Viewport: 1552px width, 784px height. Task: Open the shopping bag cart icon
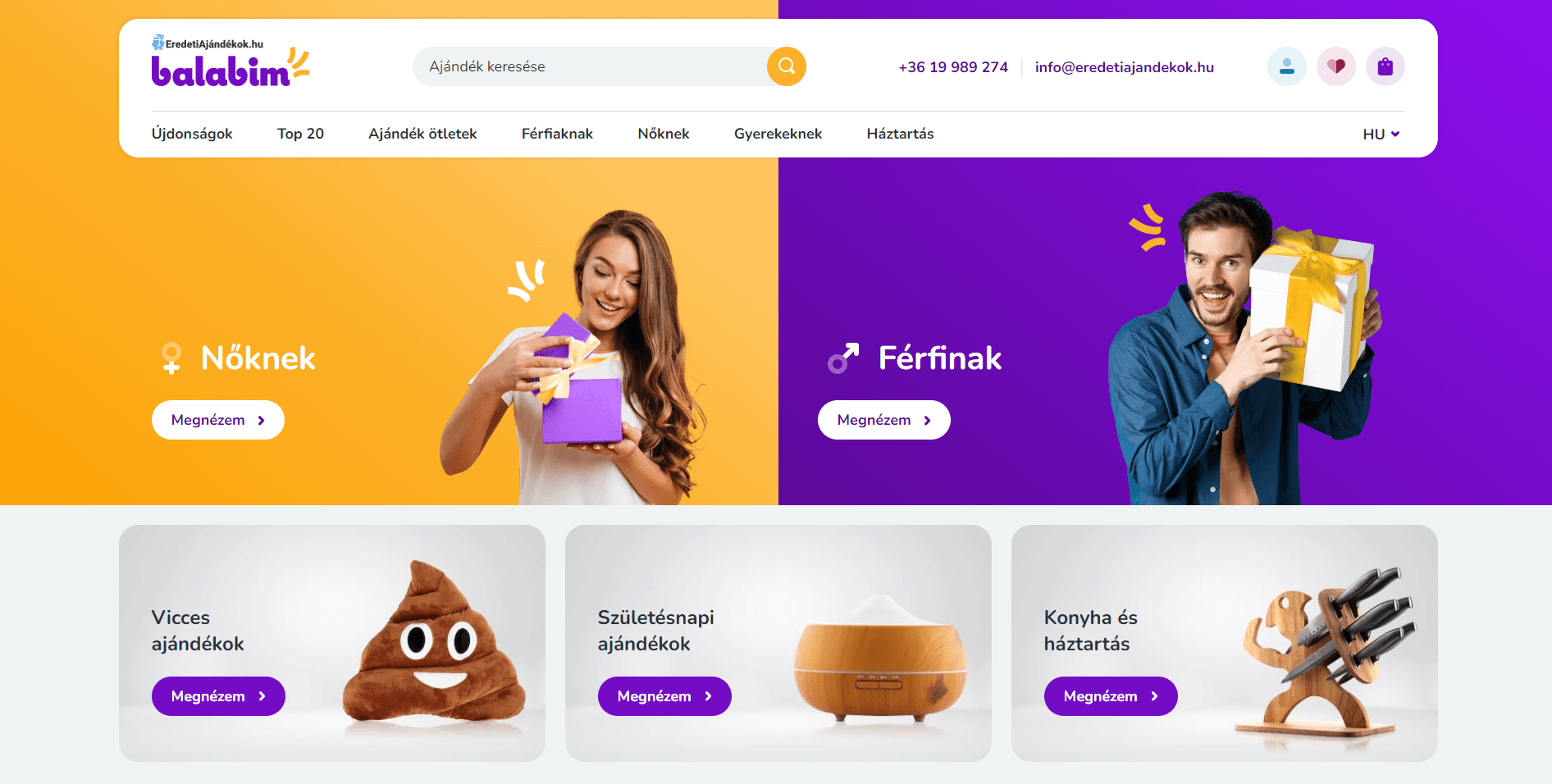[1385, 66]
